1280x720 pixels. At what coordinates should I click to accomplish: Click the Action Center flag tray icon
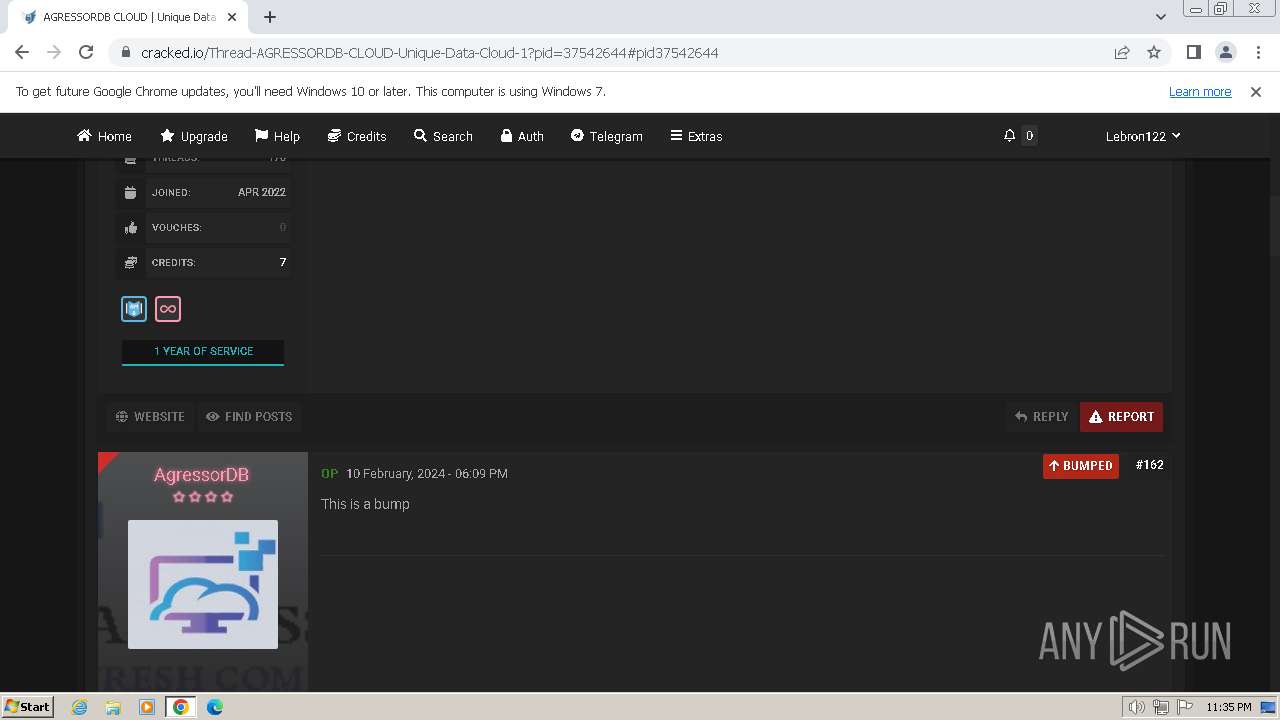[x=1185, y=707]
